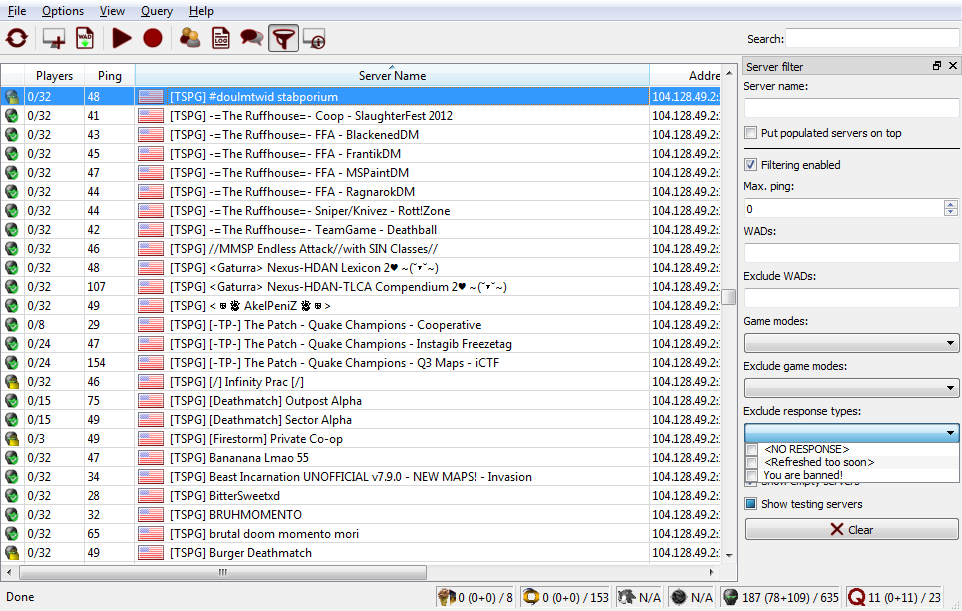Uncheck the Filtering enabled checkbox
The width and height of the screenshot is (962, 611).
click(751, 165)
